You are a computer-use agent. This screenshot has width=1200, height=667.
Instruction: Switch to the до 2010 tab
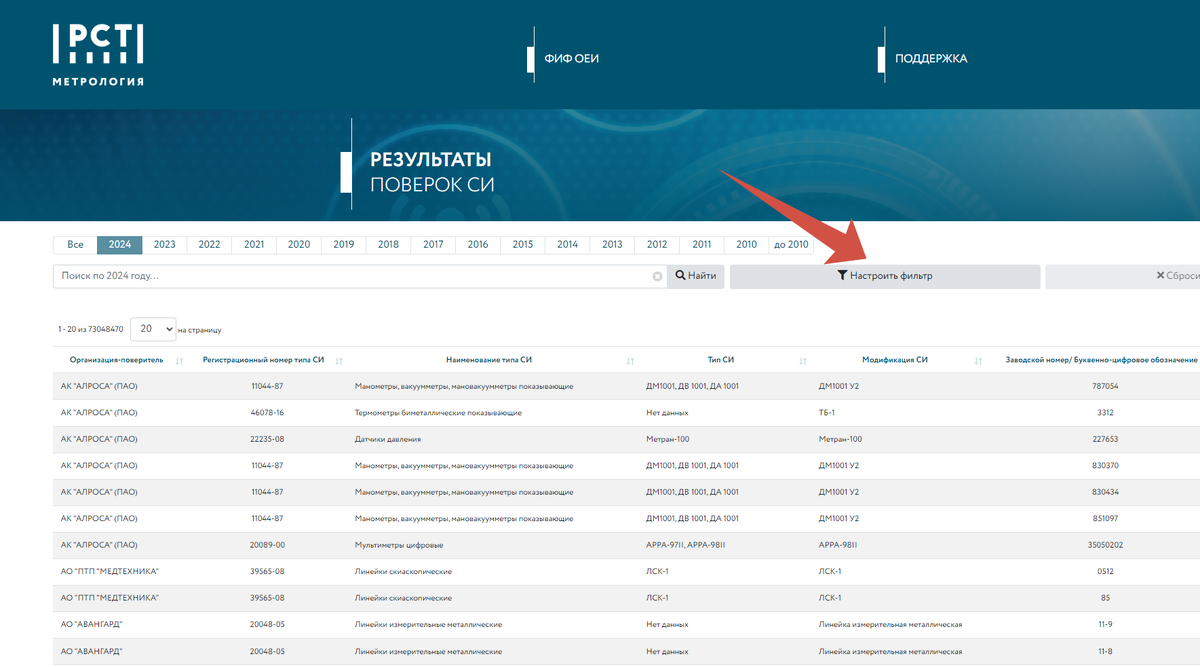(791, 245)
